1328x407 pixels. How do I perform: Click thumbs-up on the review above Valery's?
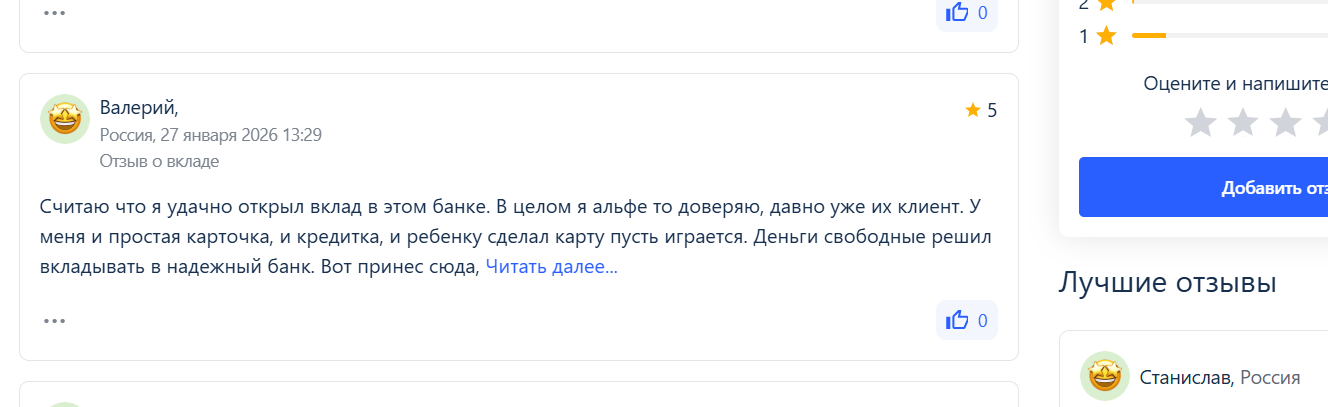958,13
